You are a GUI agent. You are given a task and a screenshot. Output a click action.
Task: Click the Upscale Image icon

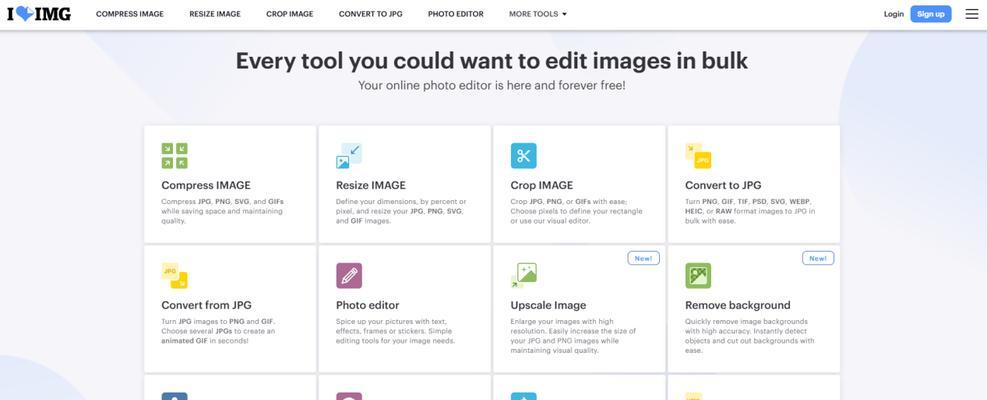point(524,275)
